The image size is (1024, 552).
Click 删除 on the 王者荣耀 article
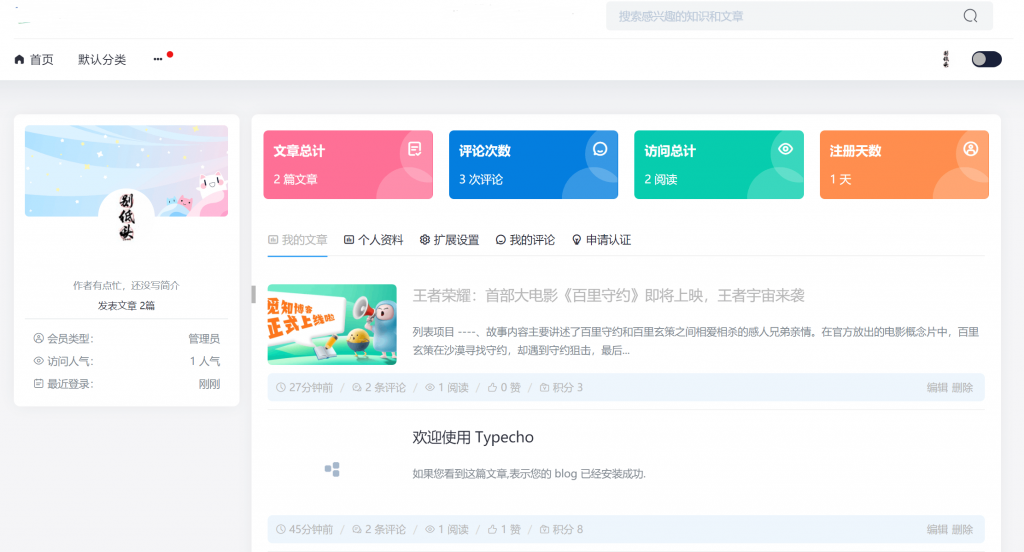click(962, 387)
